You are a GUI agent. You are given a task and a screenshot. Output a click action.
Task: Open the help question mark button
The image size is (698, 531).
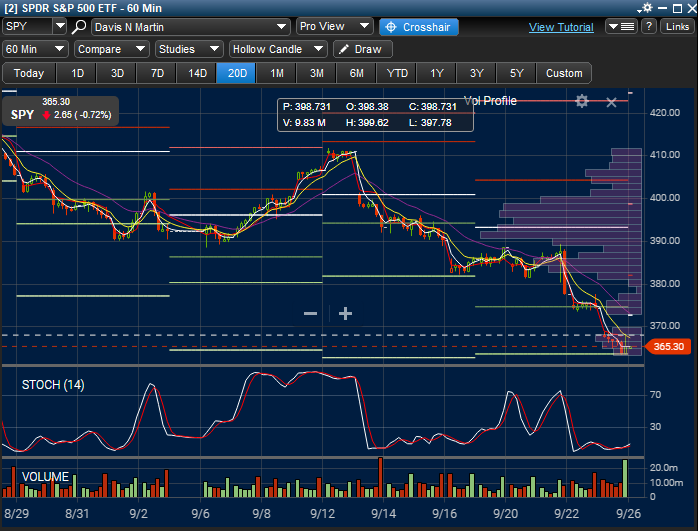(649, 26)
